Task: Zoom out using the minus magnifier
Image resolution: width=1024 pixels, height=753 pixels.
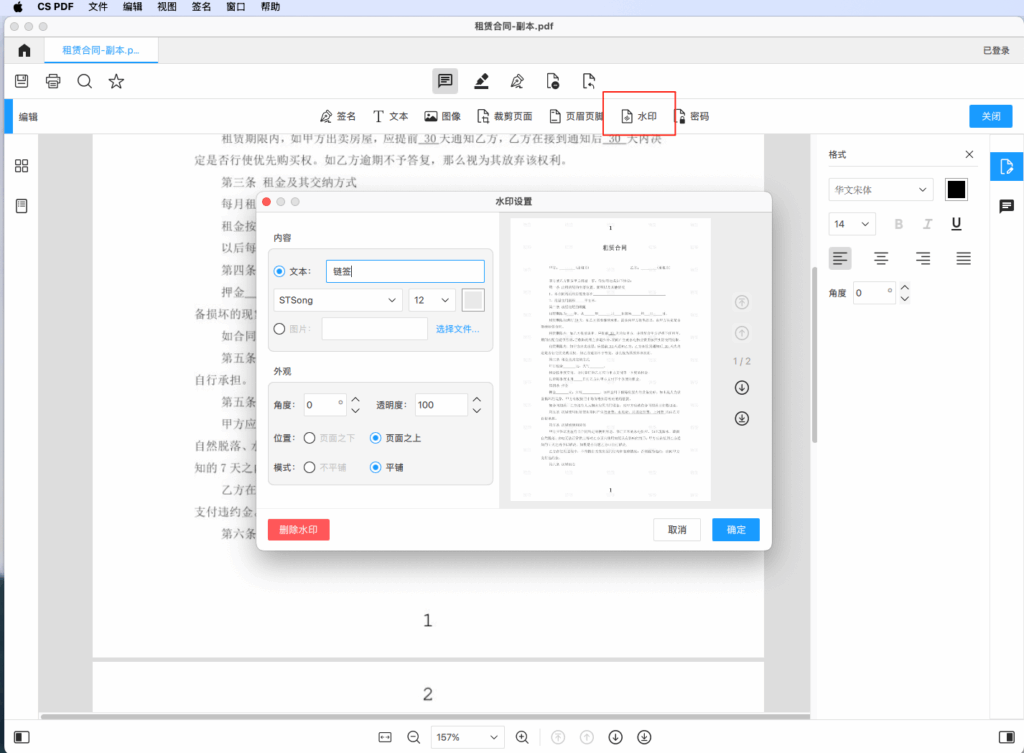Action: pyautogui.click(x=413, y=737)
